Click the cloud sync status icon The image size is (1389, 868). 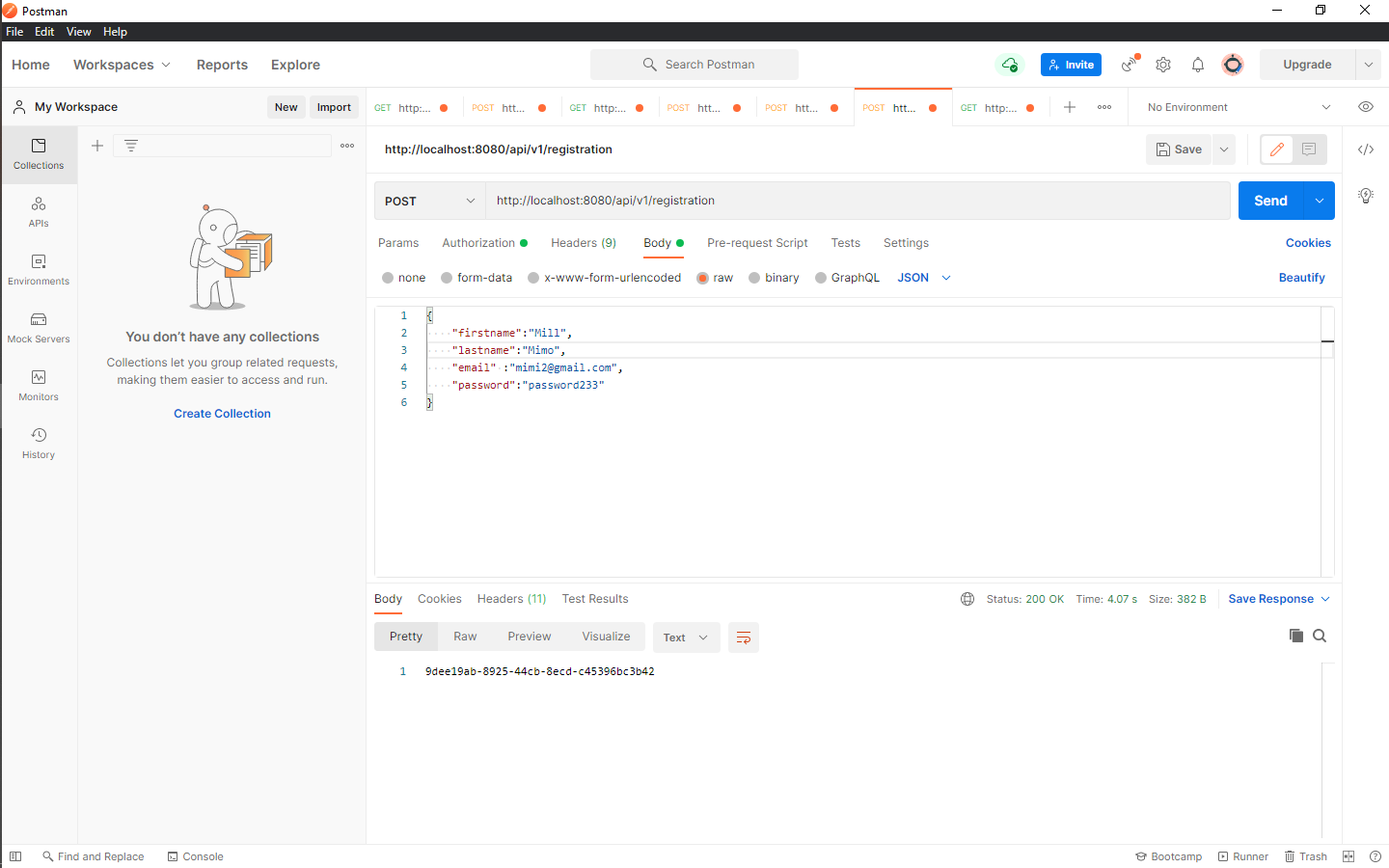click(x=1009, y=65)
